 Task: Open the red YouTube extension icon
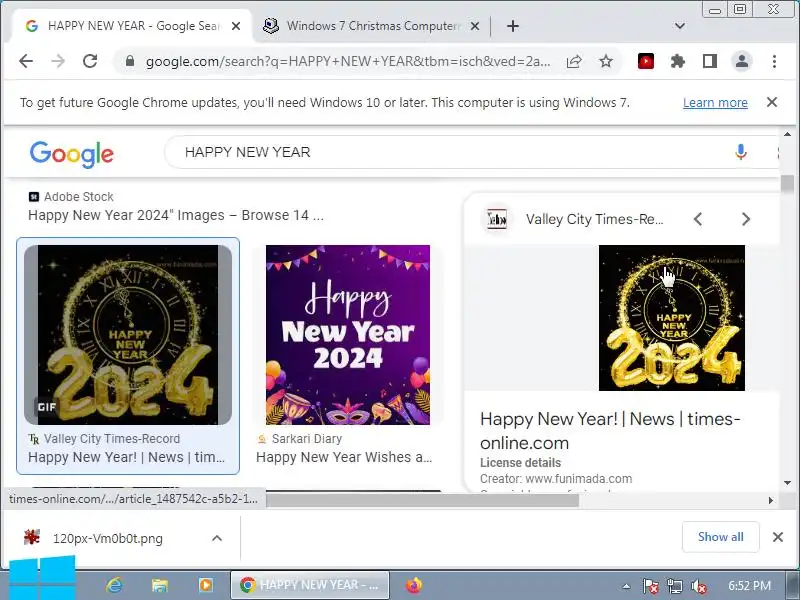click(x=645, y=62)
